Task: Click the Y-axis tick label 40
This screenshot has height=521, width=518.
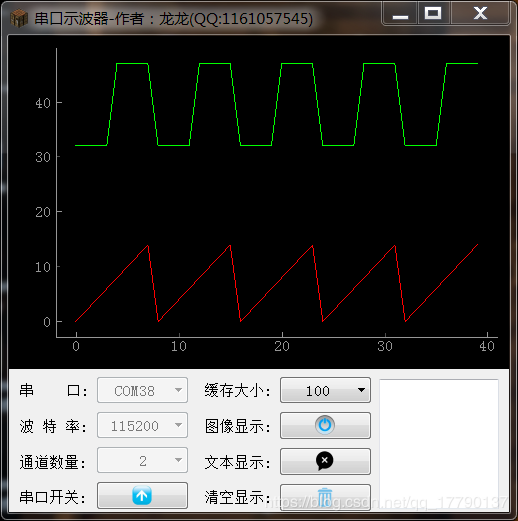Action: point(43,103)
